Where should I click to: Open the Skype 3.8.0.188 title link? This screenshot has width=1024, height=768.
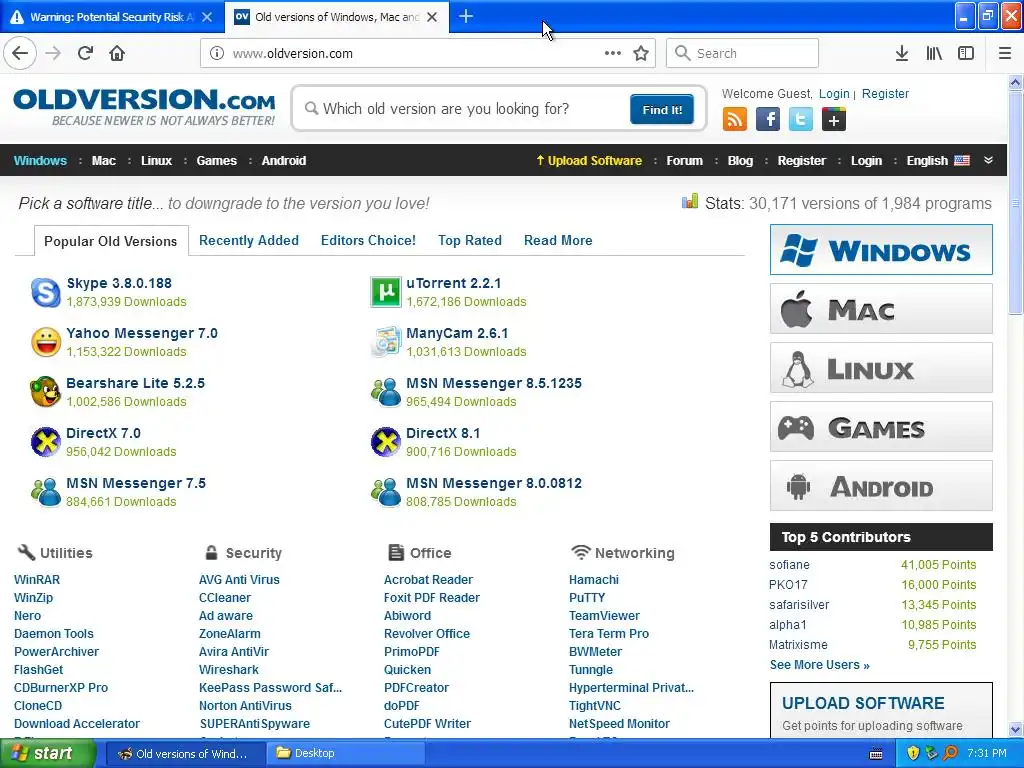120,283
